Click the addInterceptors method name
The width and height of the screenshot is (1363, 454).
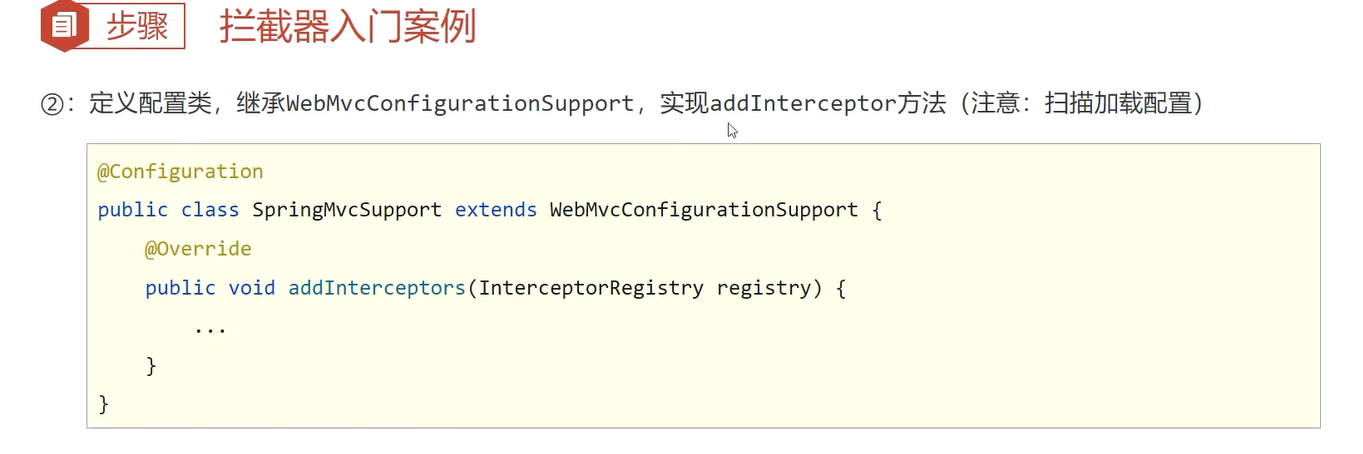click(377, 288)
